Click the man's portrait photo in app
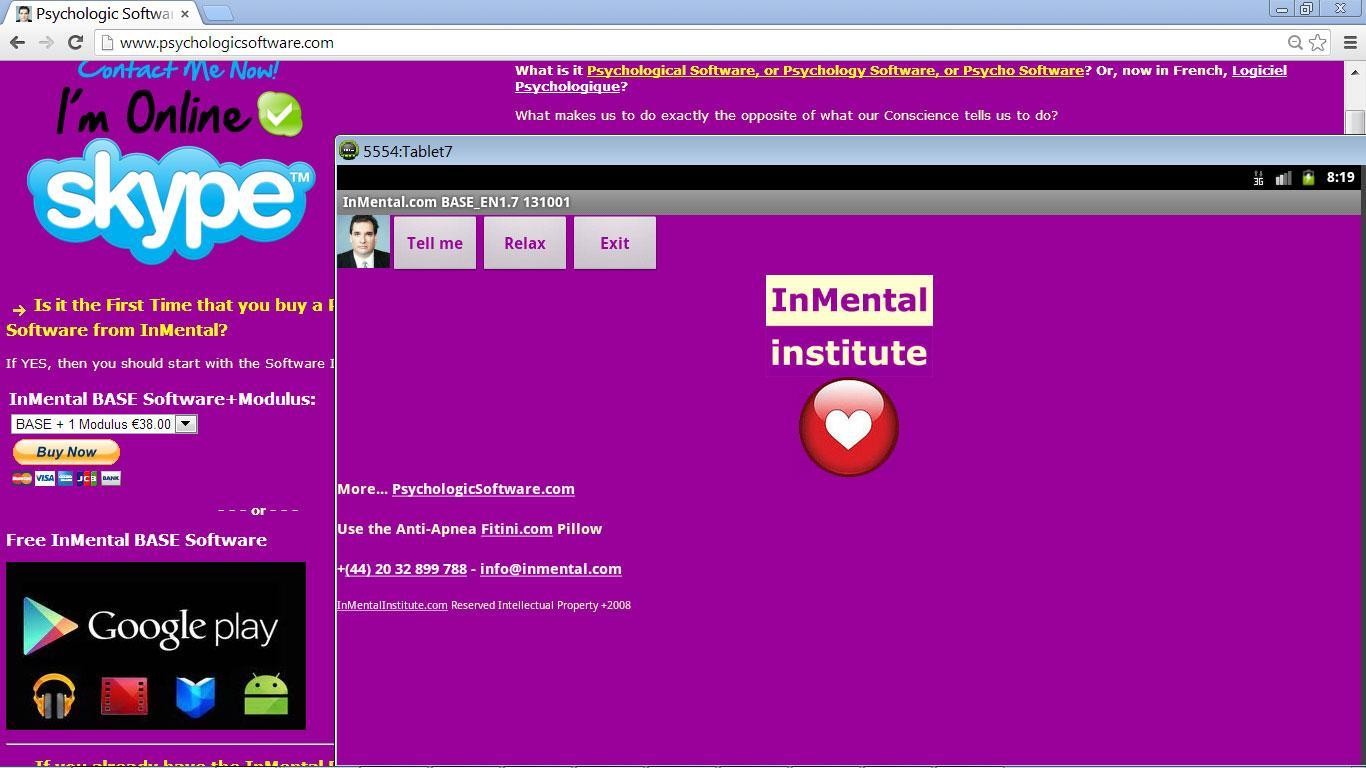1366x768 pixels. 363,242
